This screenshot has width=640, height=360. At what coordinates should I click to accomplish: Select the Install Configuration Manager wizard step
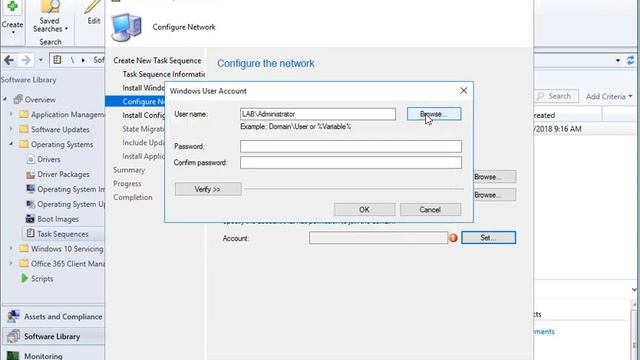(x=143, y=116)
